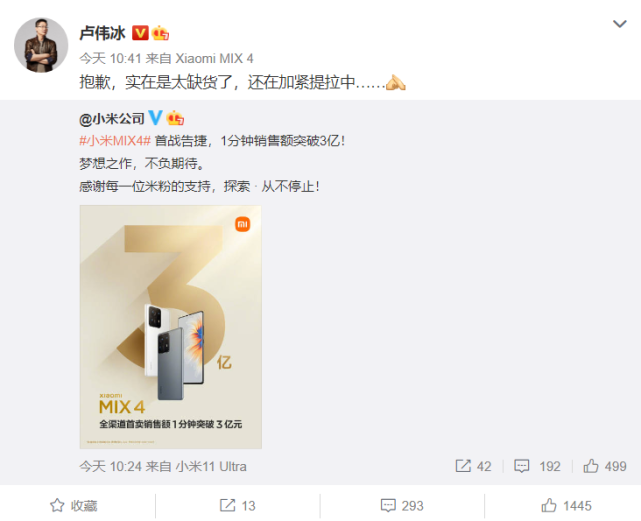Open the post options chevron dropdown
This screenshot has height=521, width=641.
click(x=619, y=24)
